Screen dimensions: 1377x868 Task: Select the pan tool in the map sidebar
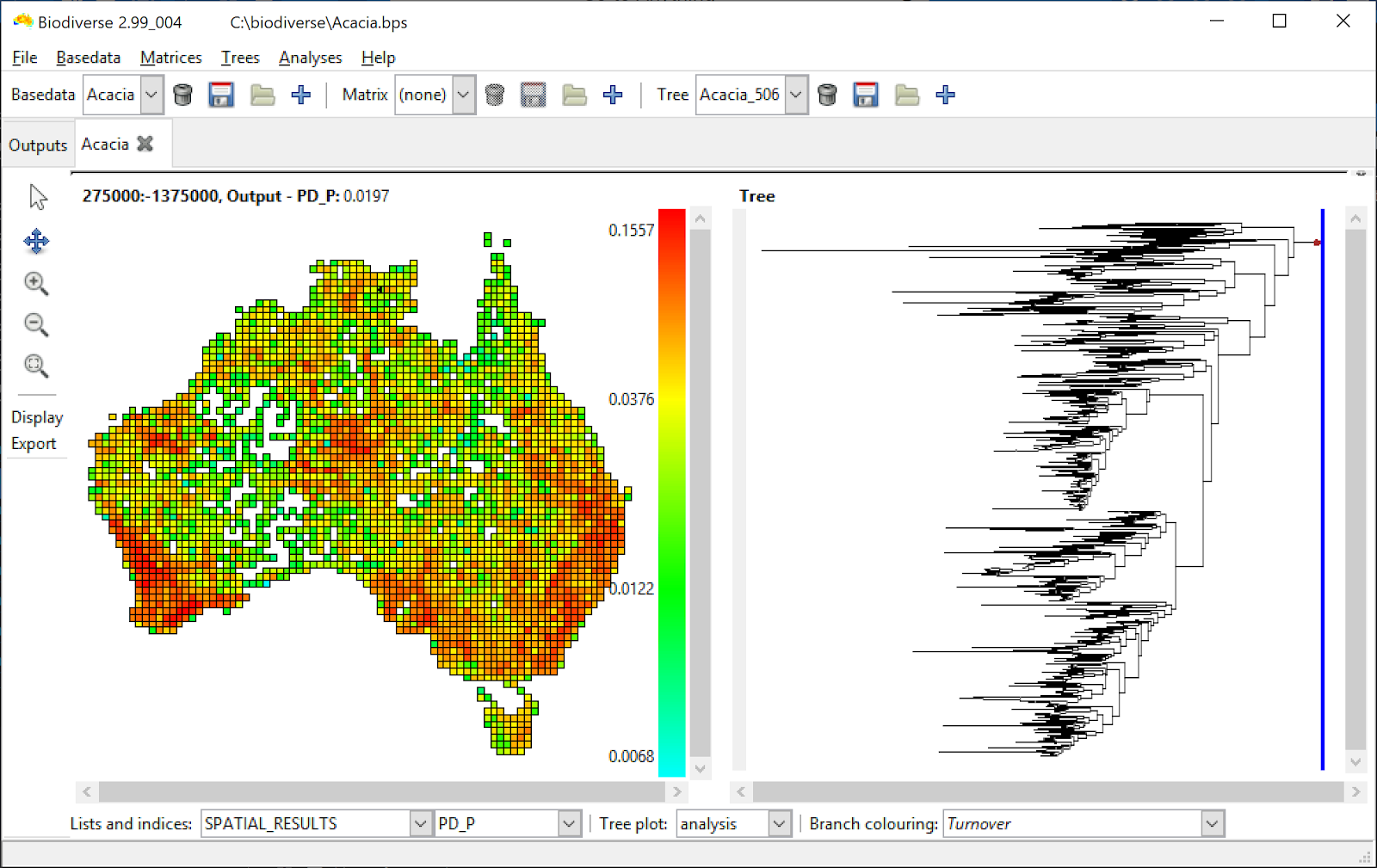pyautogui.click(x=35, y=242)
